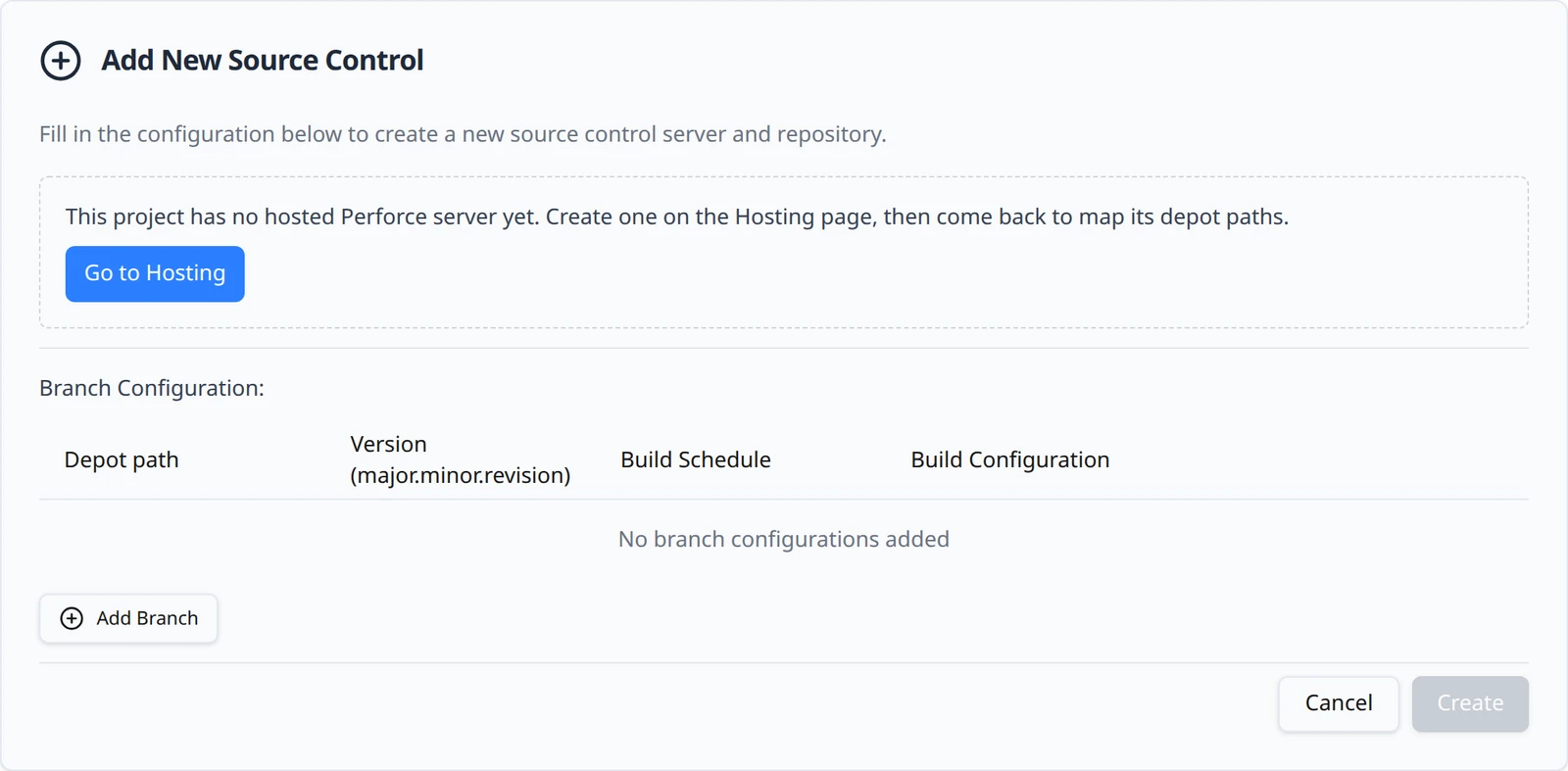Image resolution: width=1568 pixels, height=771 pixels.
Task: Select the Version (major.minor.revision) column header
Action: (x=461, y=459)
